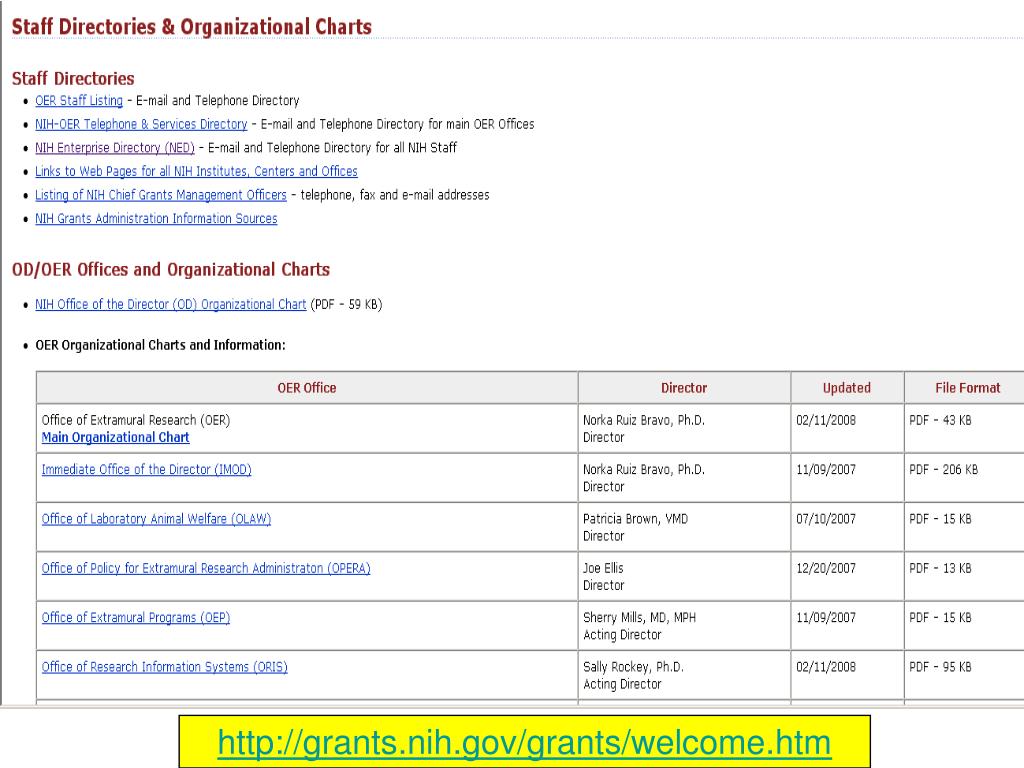
Task: Click 'OER Organizational Charts and Information:' text
Action: (160, 345)
